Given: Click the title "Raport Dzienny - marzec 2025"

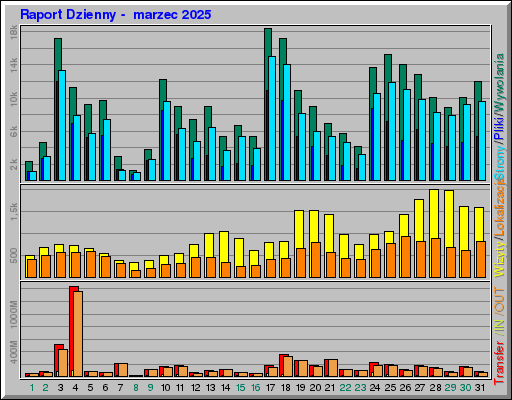Looking at the screenshot, I should [116, 15].
